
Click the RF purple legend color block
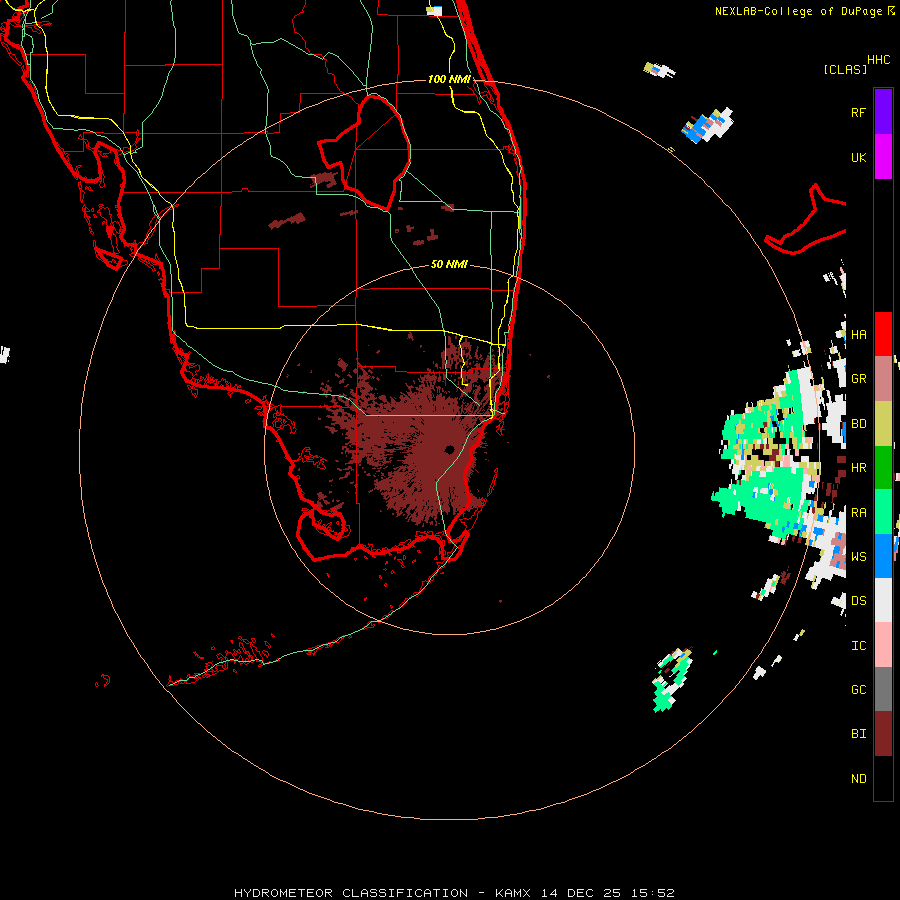pos(883,112)
